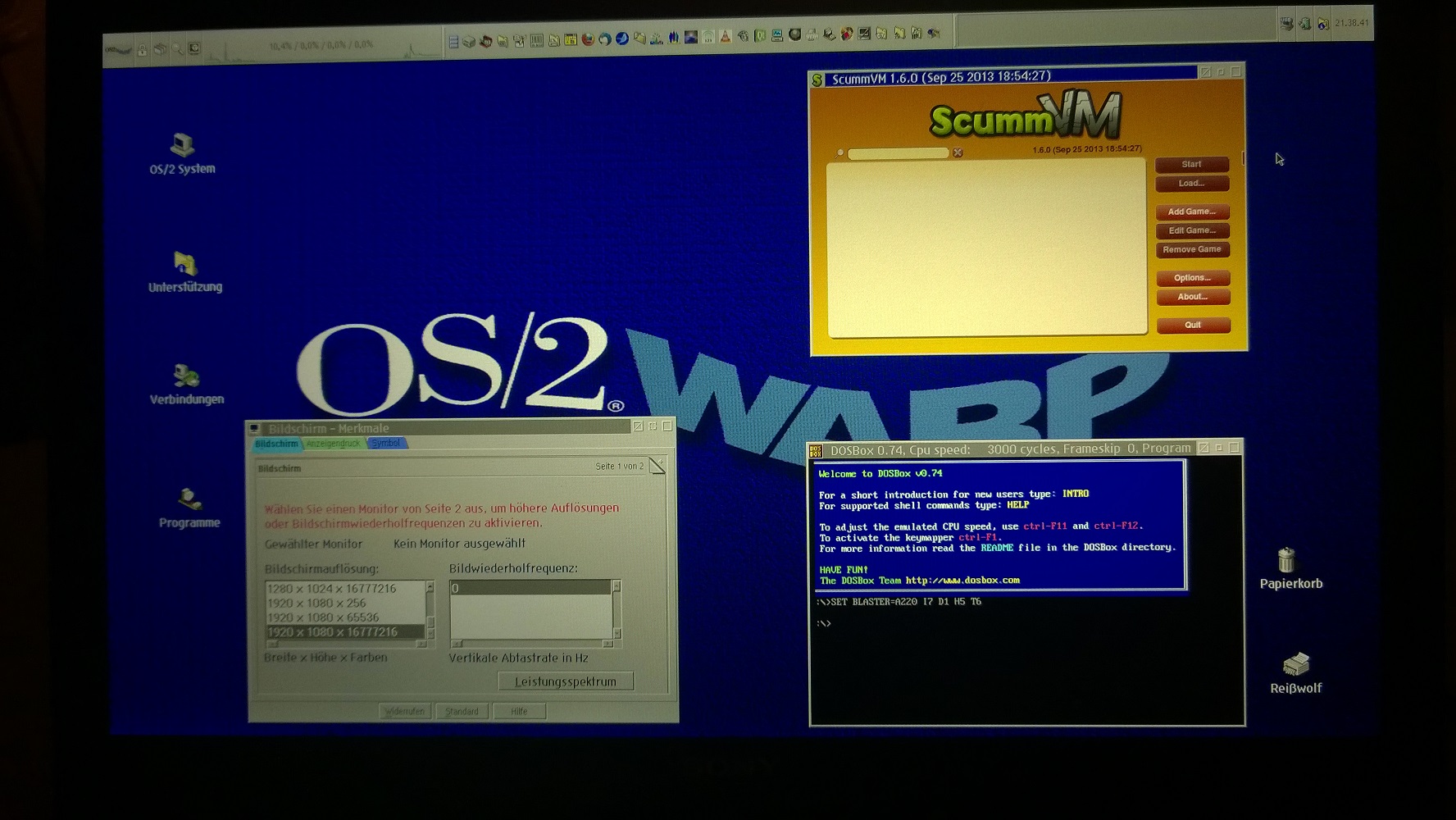Select resolution 1920 x 1080 x 16777216
This screenshot has height=820, width=1456.
345,632
